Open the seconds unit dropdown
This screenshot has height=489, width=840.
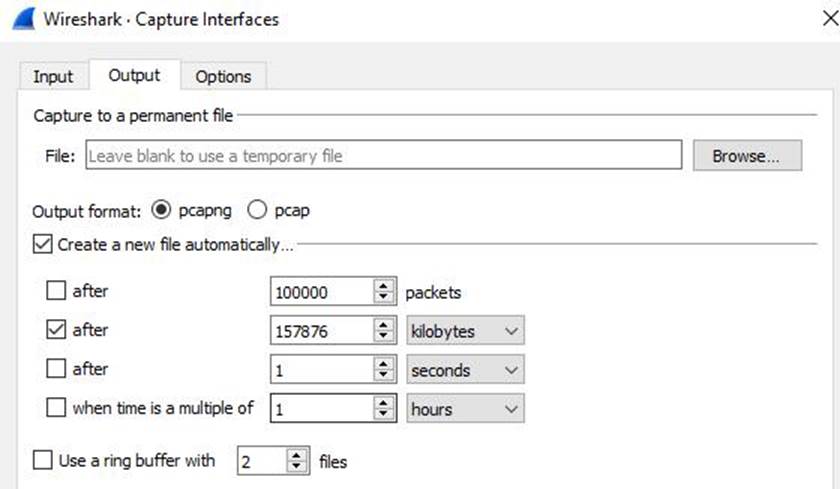[x=465, y=370]
